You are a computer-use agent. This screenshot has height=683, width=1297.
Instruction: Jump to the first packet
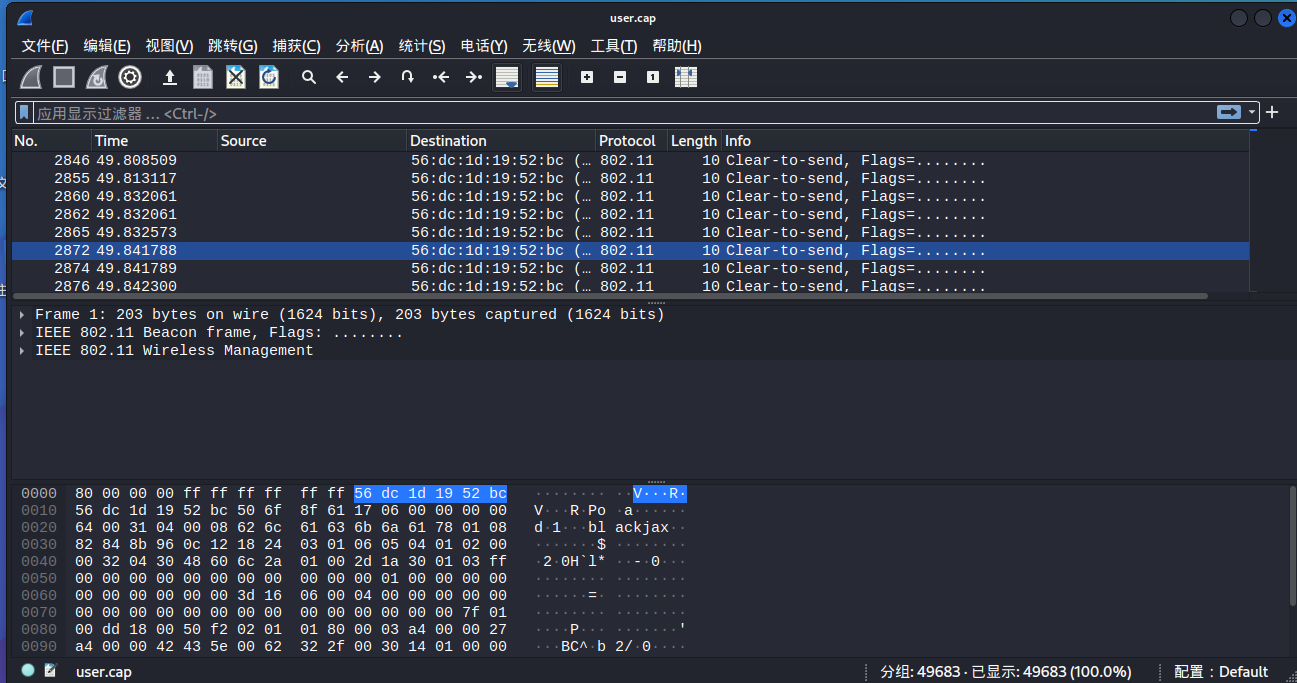click(x=441, y=77)
